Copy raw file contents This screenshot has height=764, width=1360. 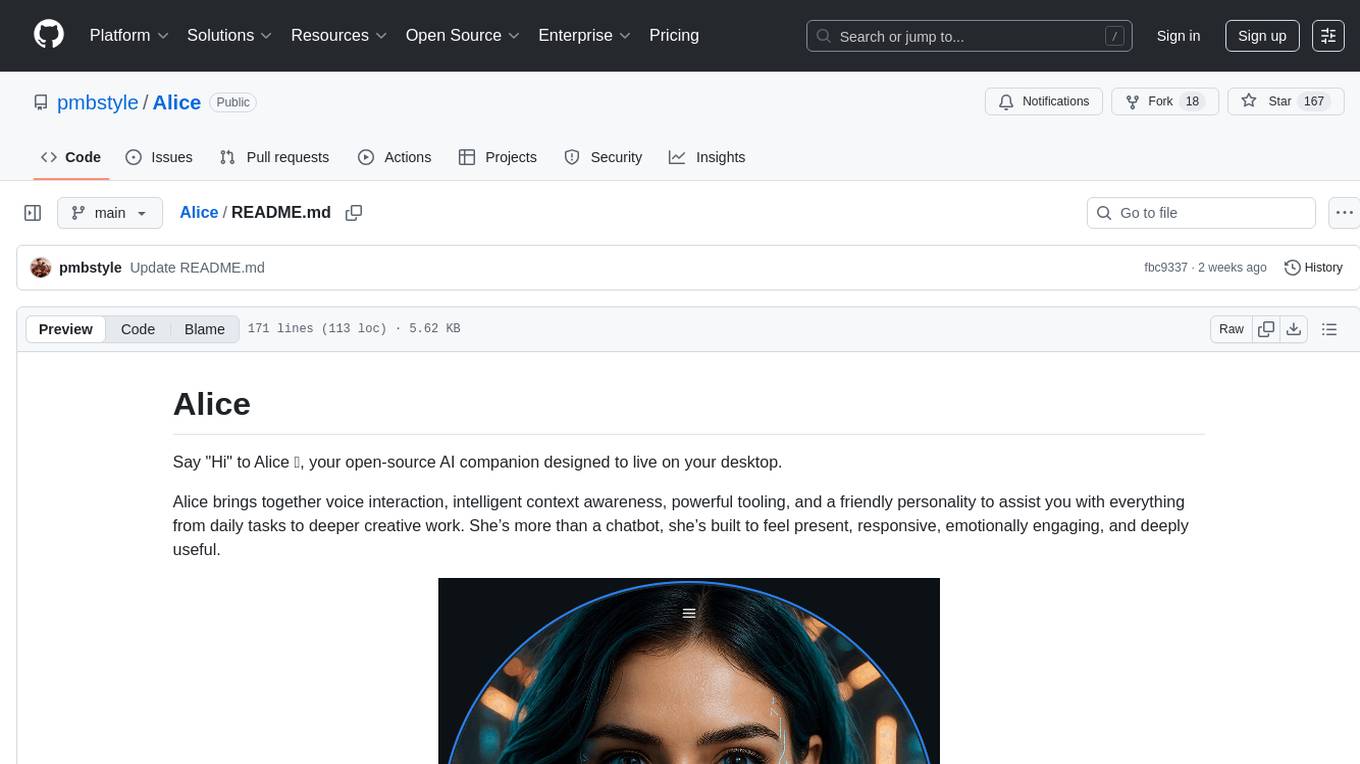(1266, 329)
